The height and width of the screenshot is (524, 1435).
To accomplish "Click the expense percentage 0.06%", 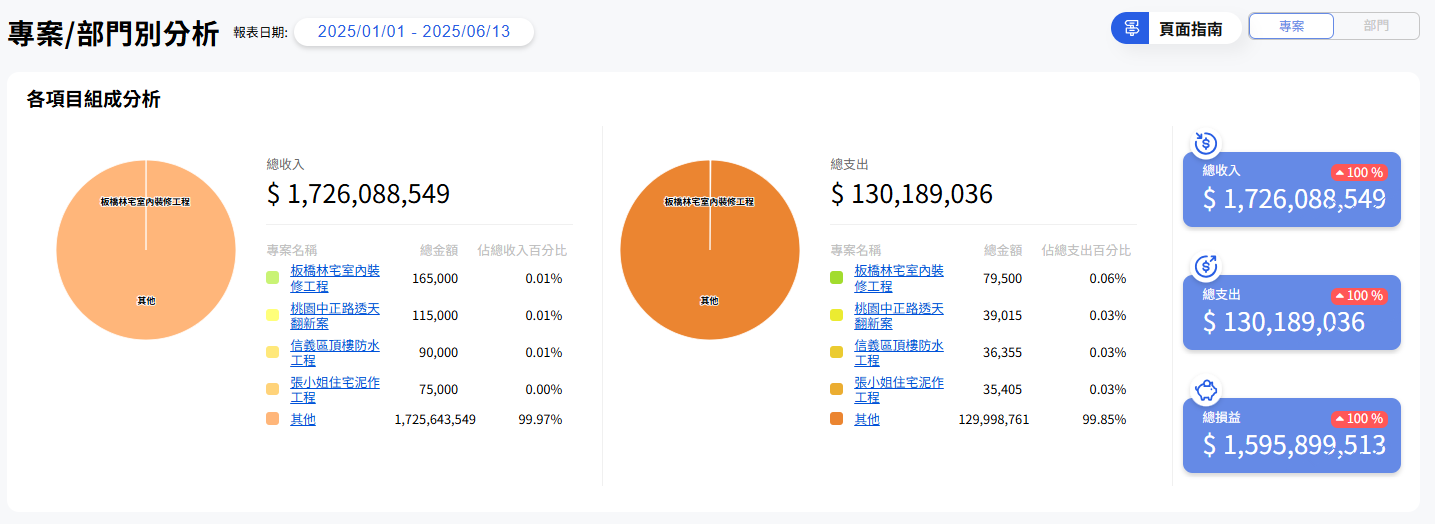I will pos(1107,278).
